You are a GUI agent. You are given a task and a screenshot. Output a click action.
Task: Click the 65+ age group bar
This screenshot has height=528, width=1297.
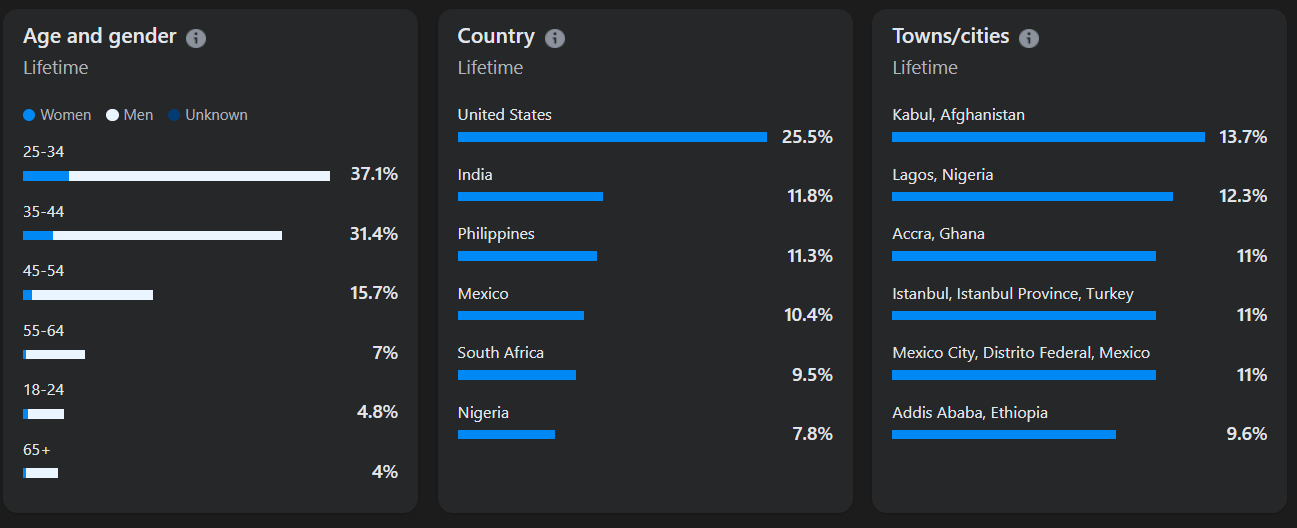click(x=41, y=473)
